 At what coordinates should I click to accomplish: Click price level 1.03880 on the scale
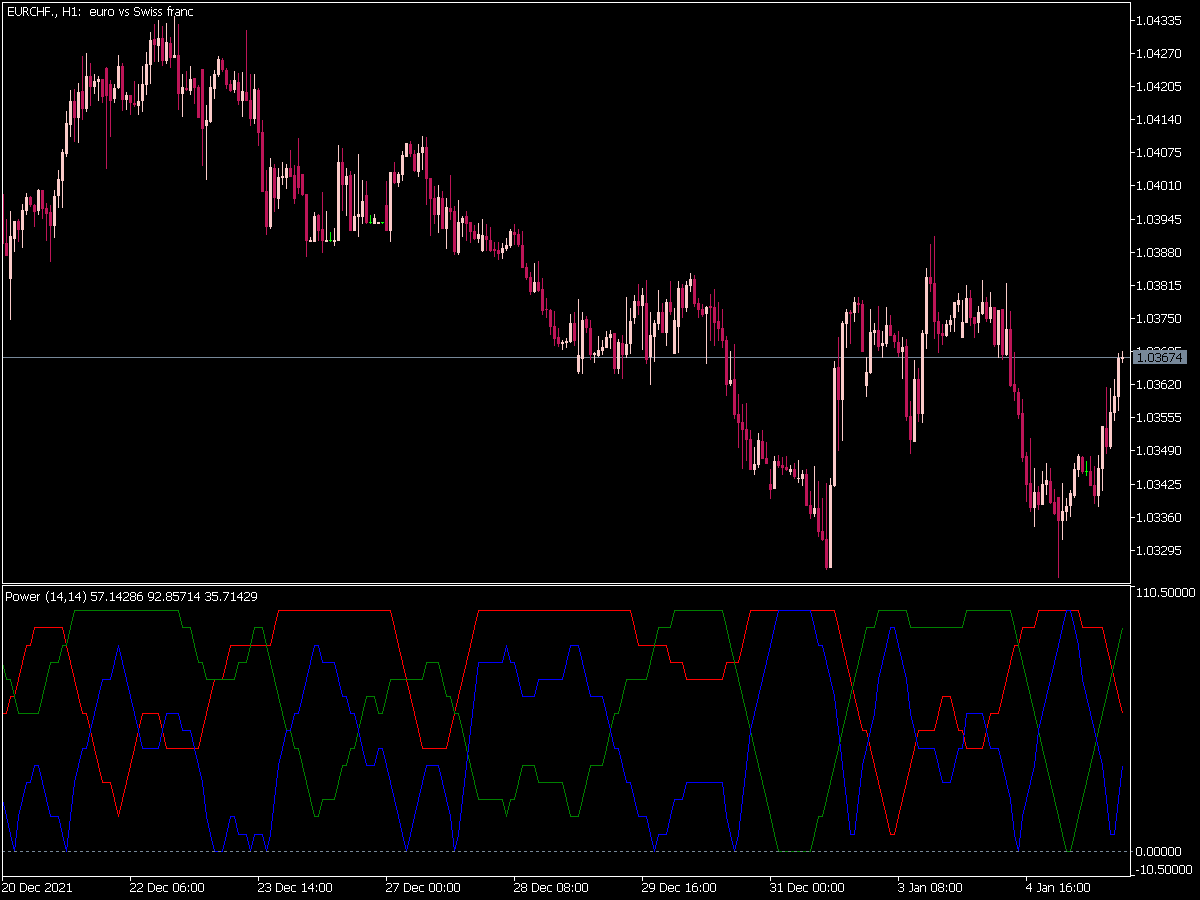(x=1161, y=251)
